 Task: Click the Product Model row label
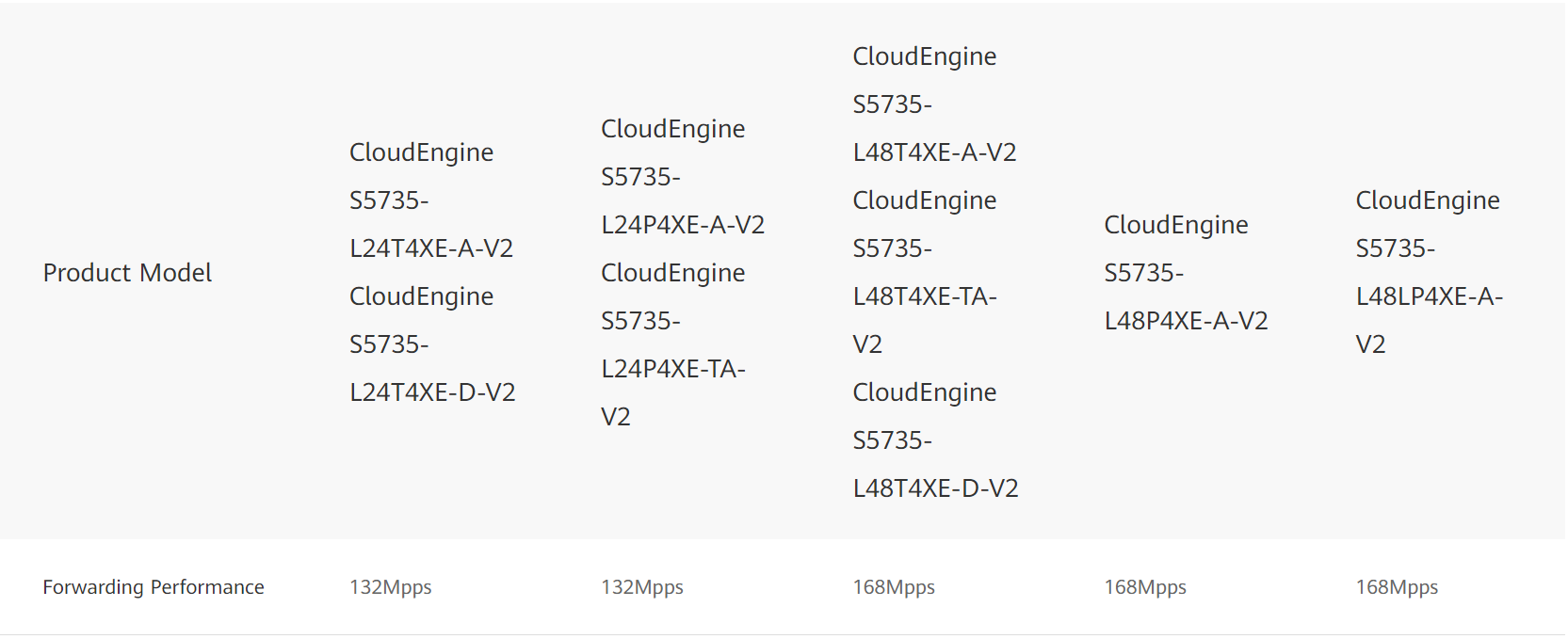(x=127, y=273)
